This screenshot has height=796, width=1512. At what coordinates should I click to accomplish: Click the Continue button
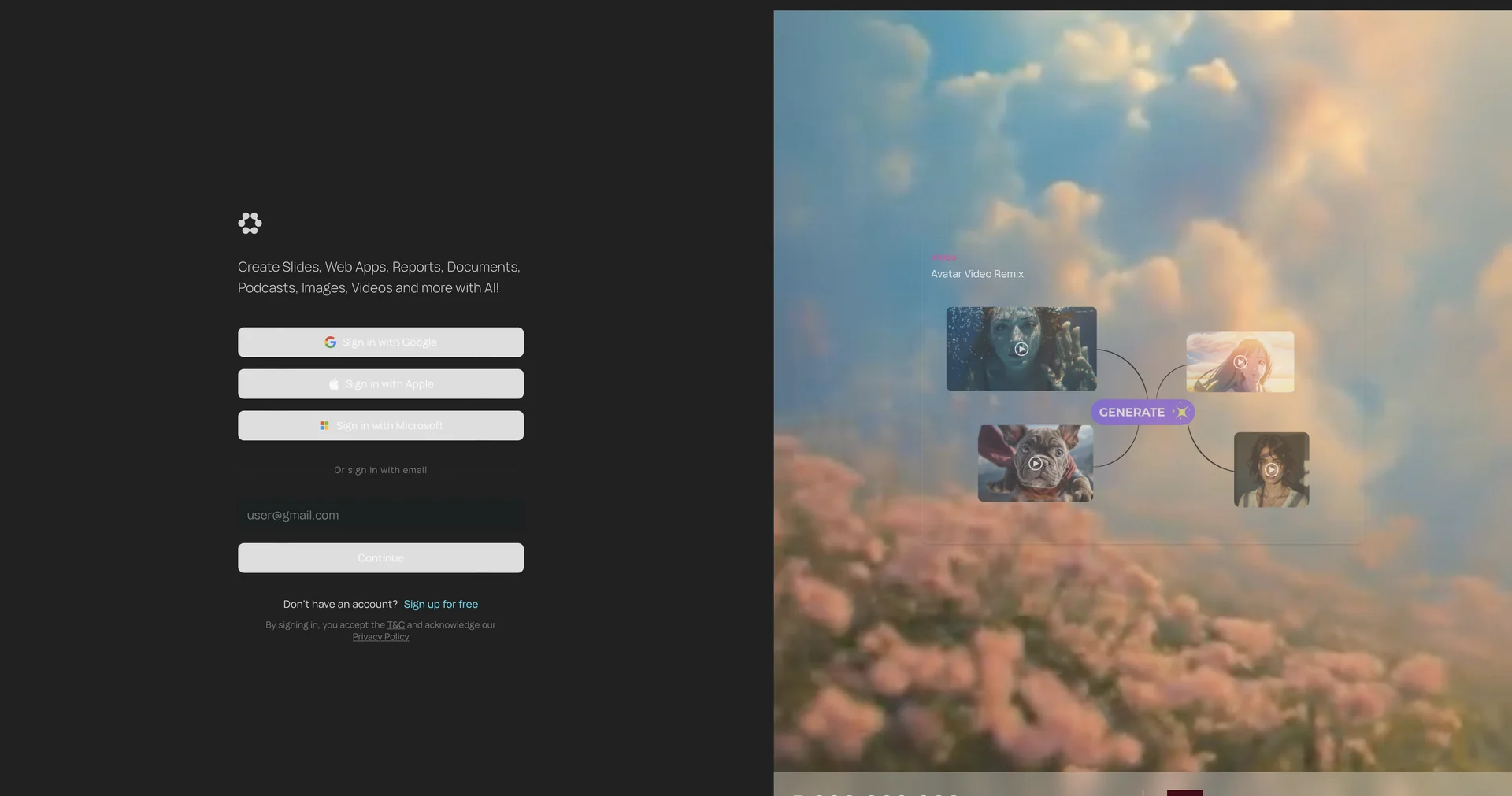(380, 558)
